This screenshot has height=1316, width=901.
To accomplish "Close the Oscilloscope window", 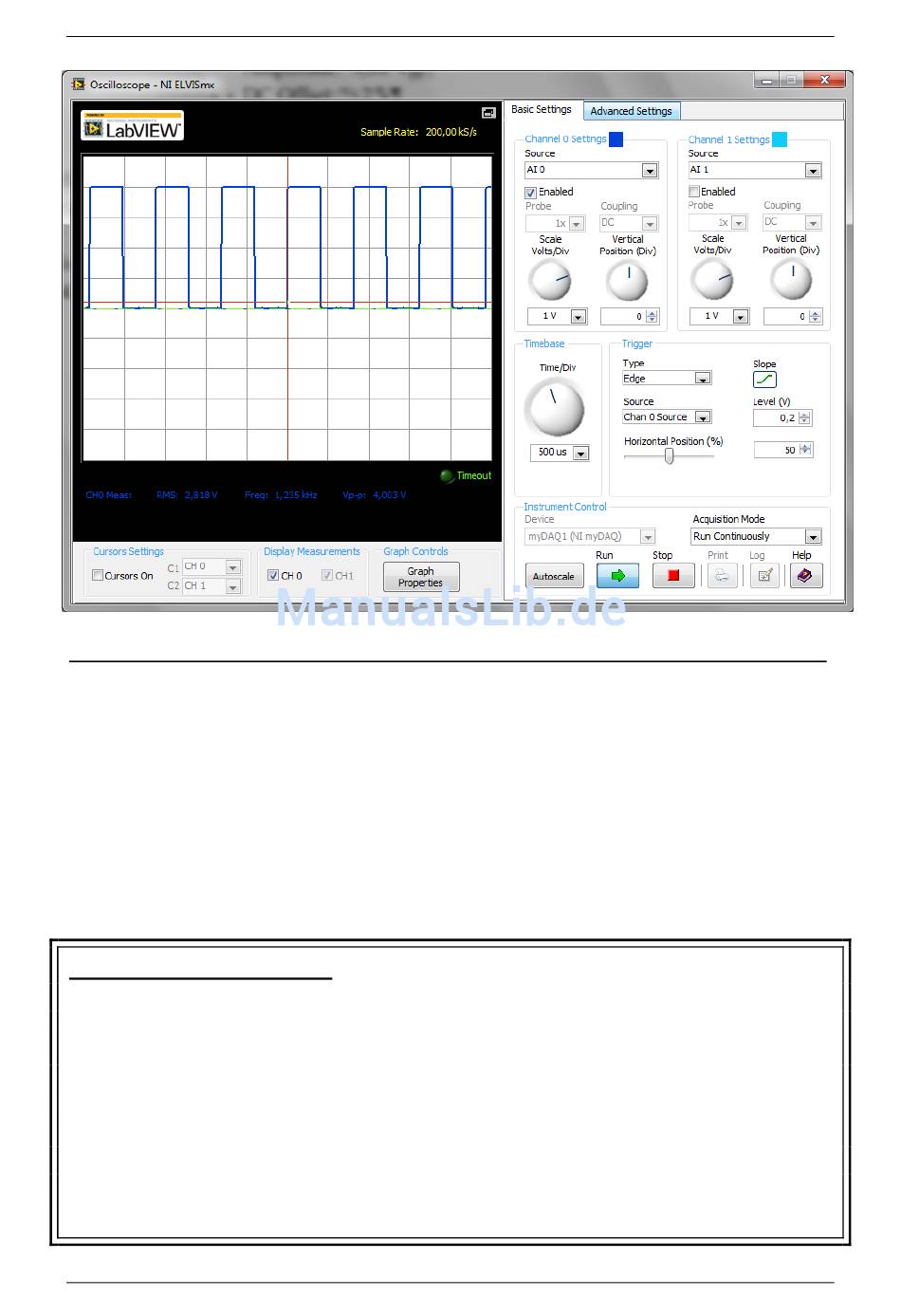I will click(826, 81).
